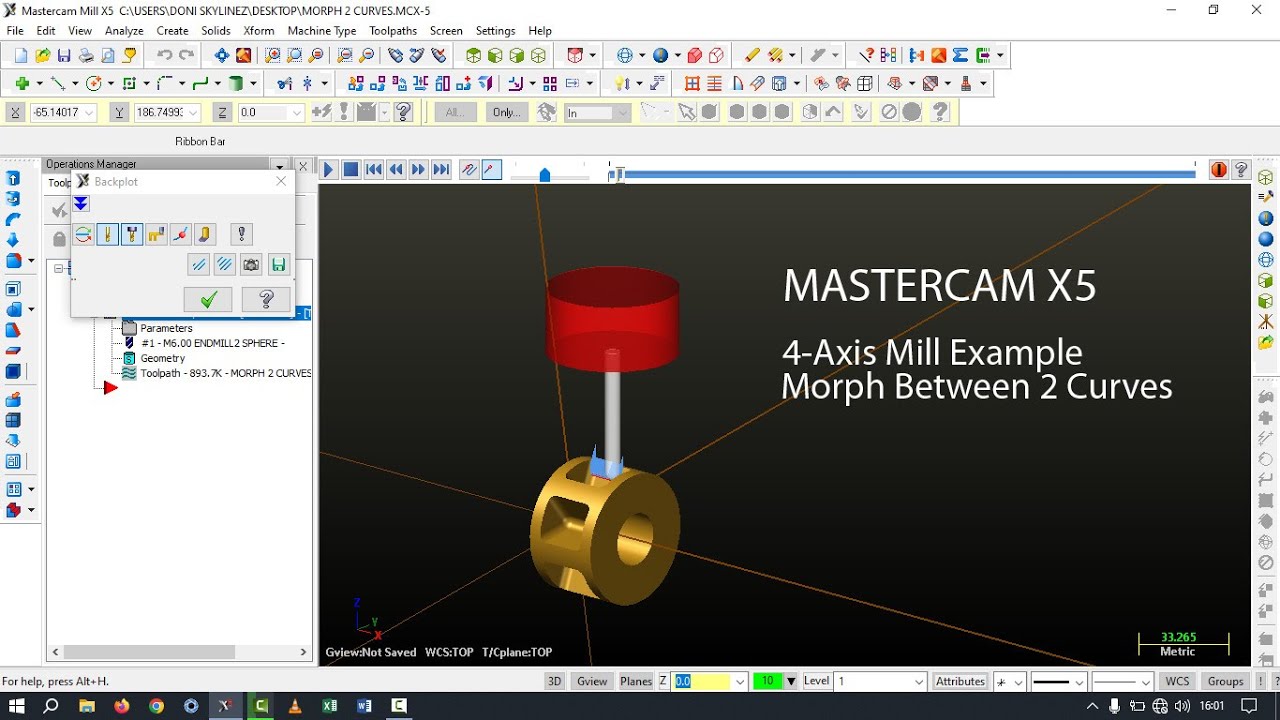Toggle Backplot display endpoints icon
This screenshot has width=1280, height=720.
tap(180, 234)
